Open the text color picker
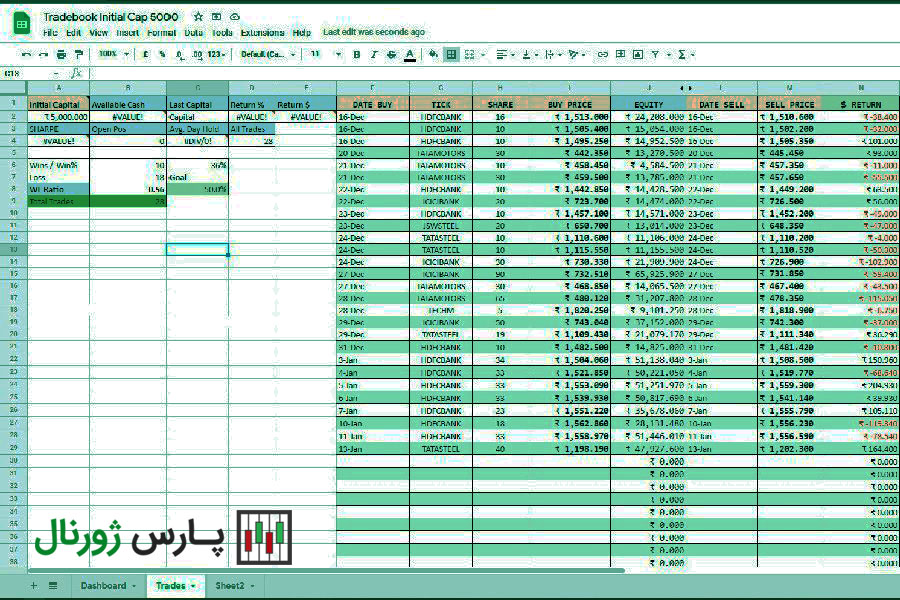900x600 pixels. [x=409, y=55]
